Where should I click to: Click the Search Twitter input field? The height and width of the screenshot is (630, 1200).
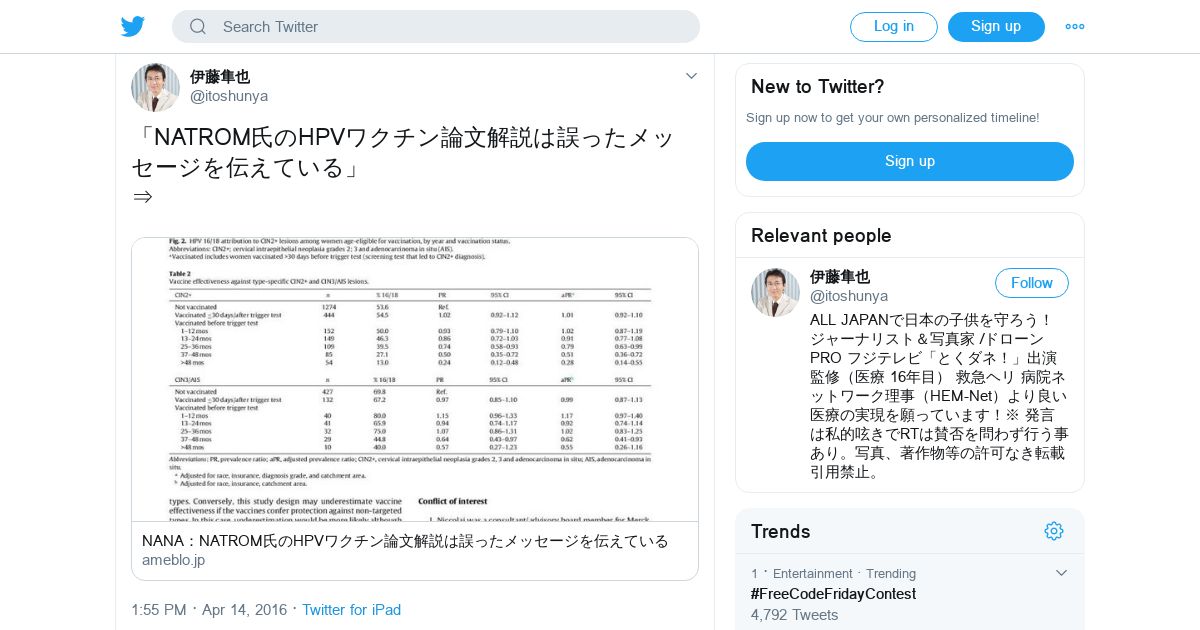click(436, 27)
